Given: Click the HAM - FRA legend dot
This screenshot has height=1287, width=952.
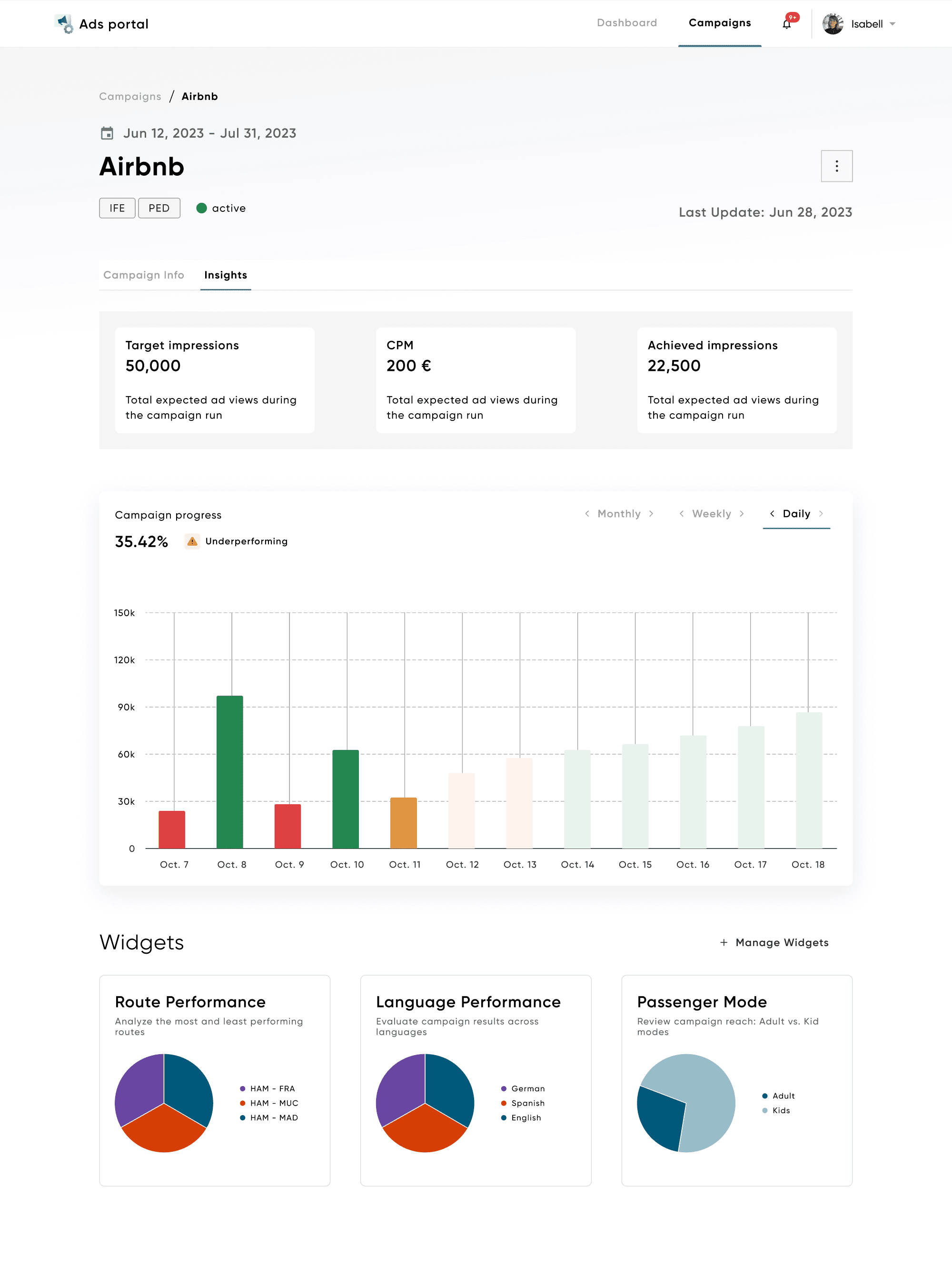Looking at the screenshot, I should [243, 1089].
